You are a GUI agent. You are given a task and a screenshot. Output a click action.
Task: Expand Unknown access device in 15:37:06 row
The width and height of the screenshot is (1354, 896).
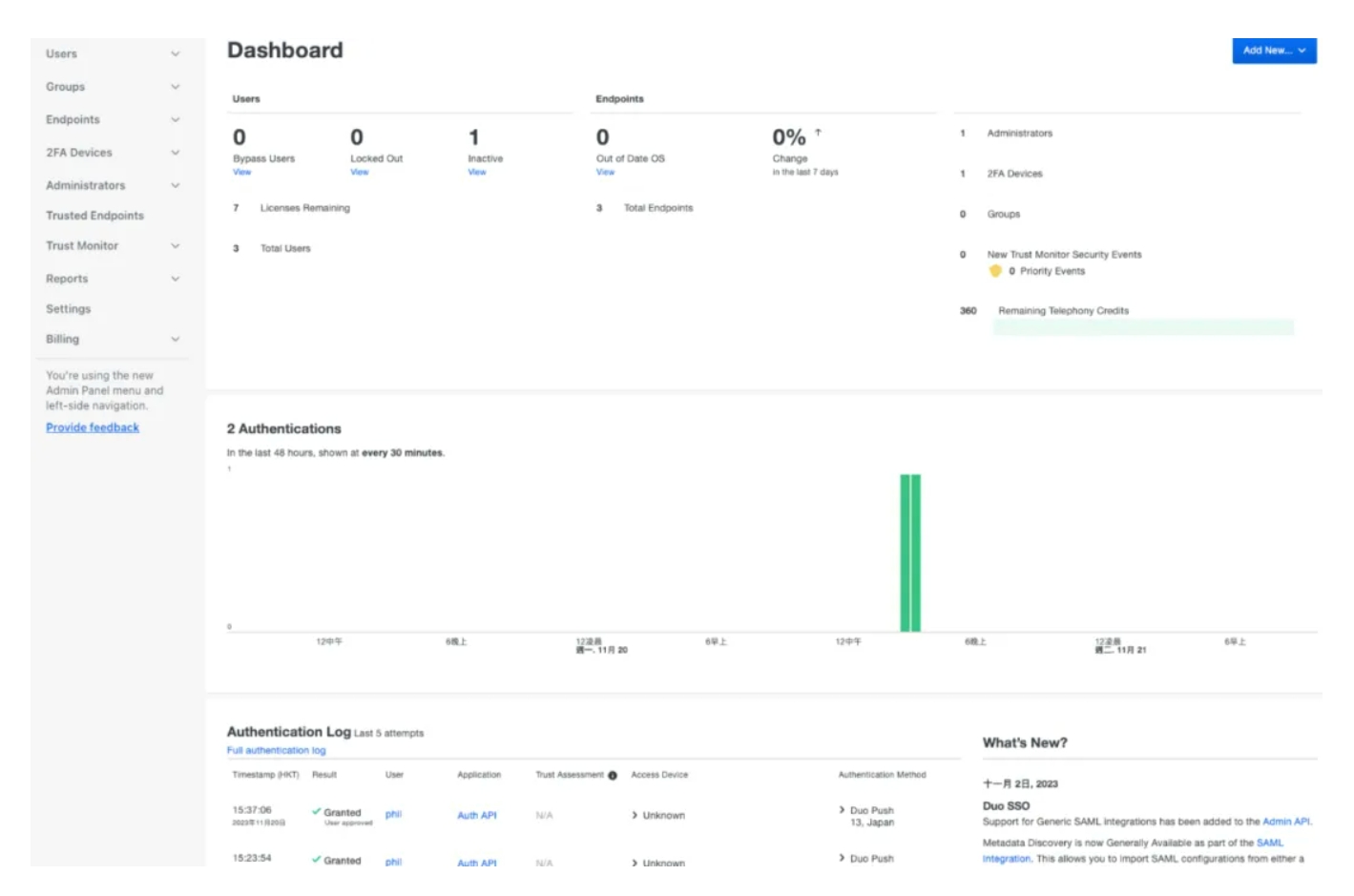point(635,816)
